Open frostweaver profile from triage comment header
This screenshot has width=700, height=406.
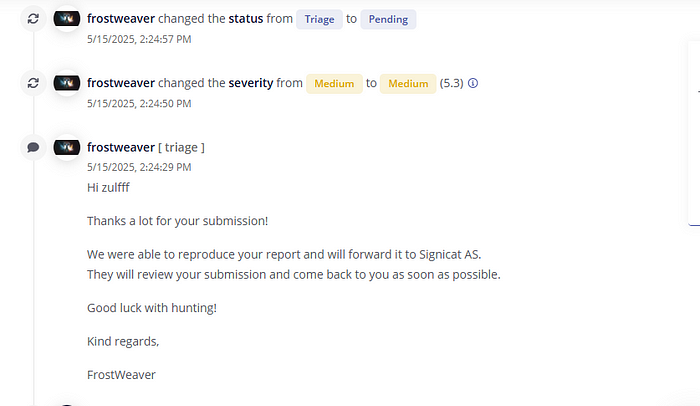[x=121, y=147]
